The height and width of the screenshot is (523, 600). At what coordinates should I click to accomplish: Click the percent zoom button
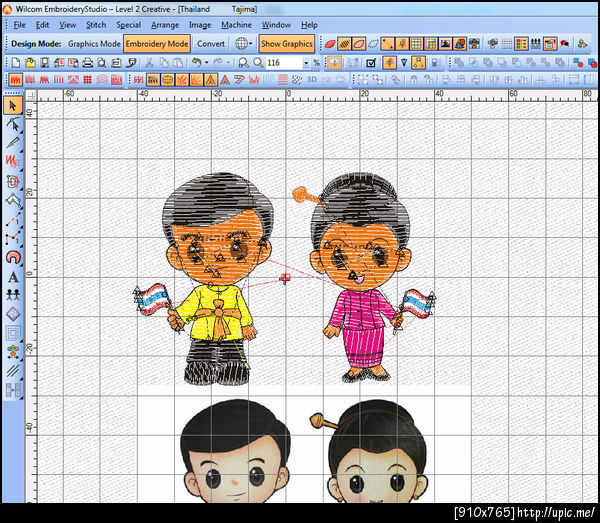[316, 63]
